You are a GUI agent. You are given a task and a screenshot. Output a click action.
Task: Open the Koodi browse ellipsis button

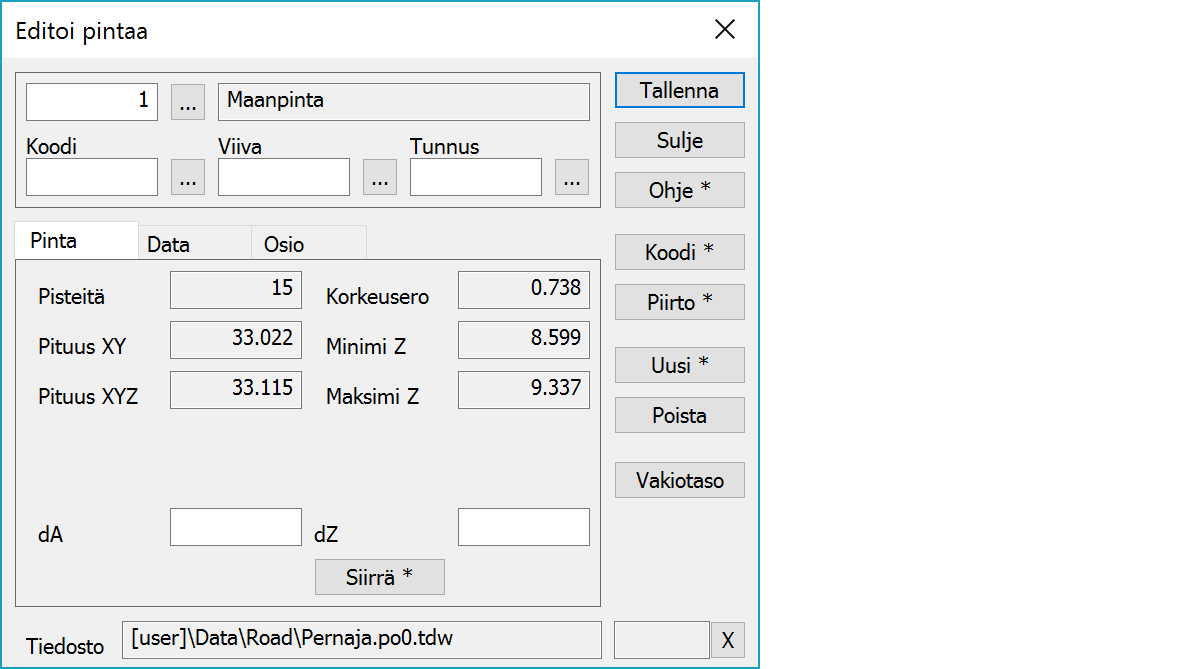pos(188,178)
